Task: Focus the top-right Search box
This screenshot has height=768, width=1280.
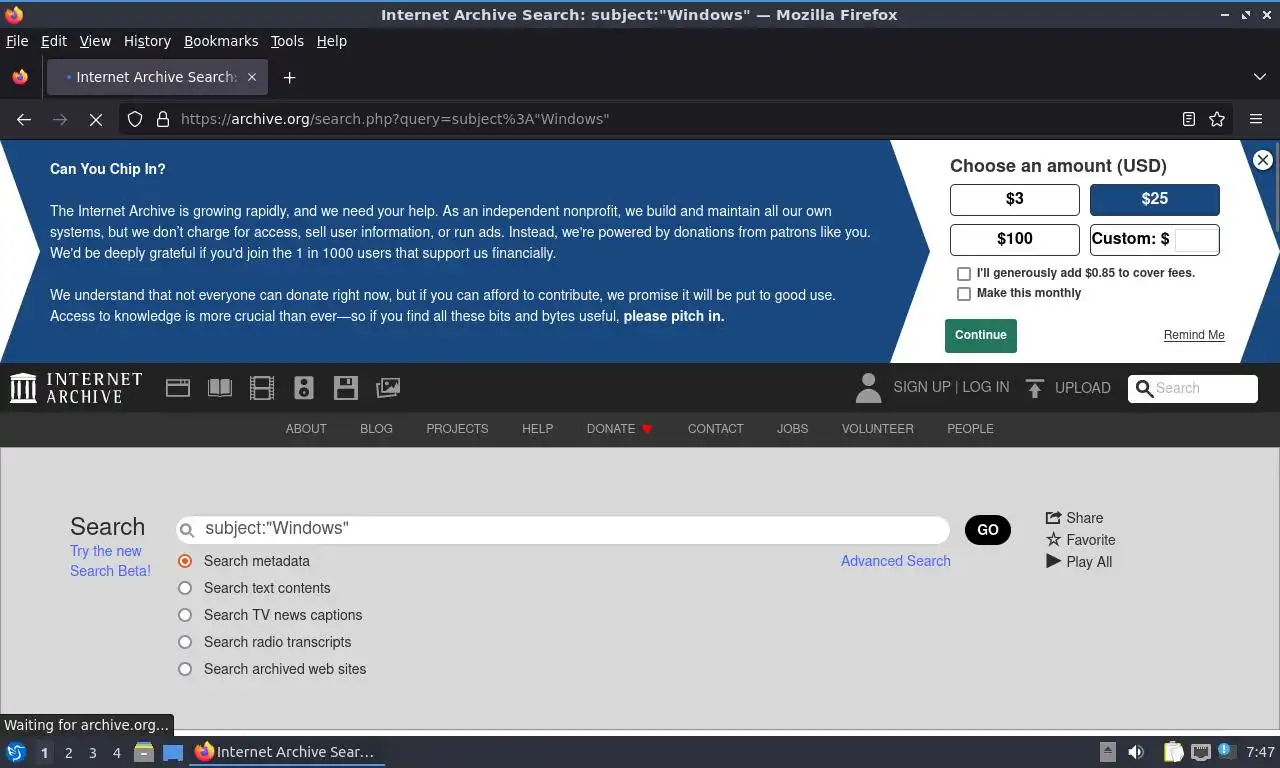Action: pos(1193,388)
